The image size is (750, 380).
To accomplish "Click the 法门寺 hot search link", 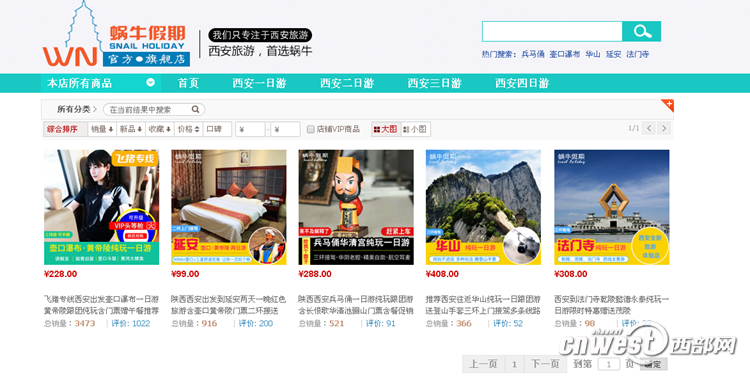I will point(638,54).
